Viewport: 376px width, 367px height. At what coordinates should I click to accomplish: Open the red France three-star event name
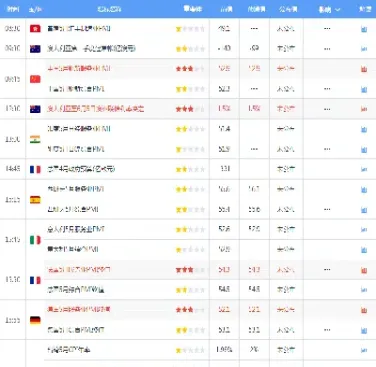click(x=79, y=269)
